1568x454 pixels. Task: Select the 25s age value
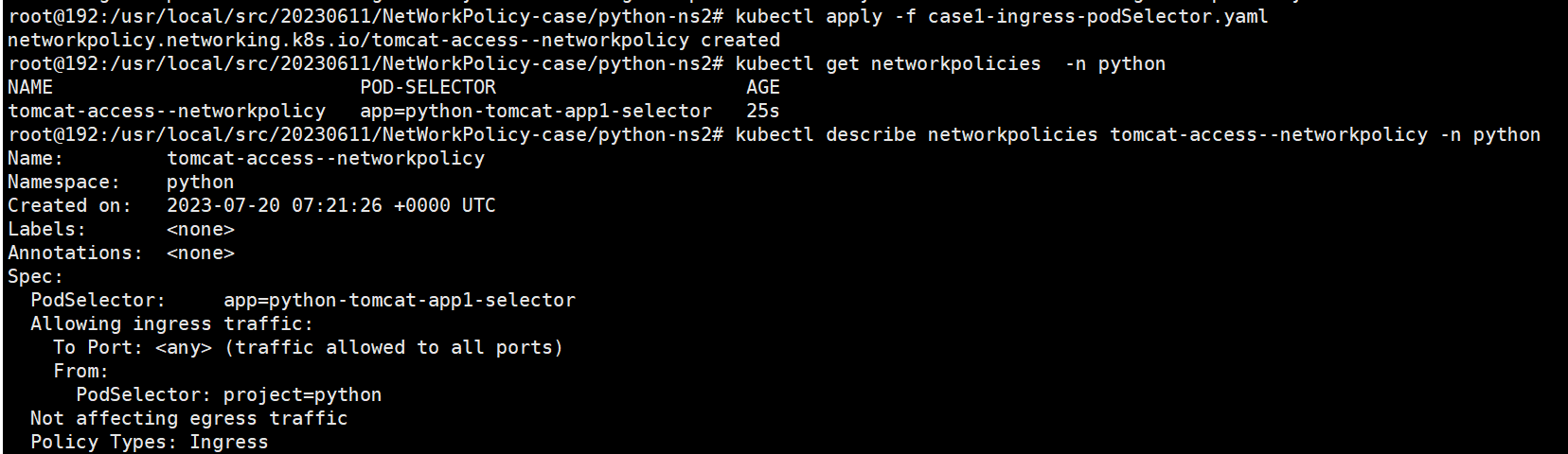click(763, 111)
